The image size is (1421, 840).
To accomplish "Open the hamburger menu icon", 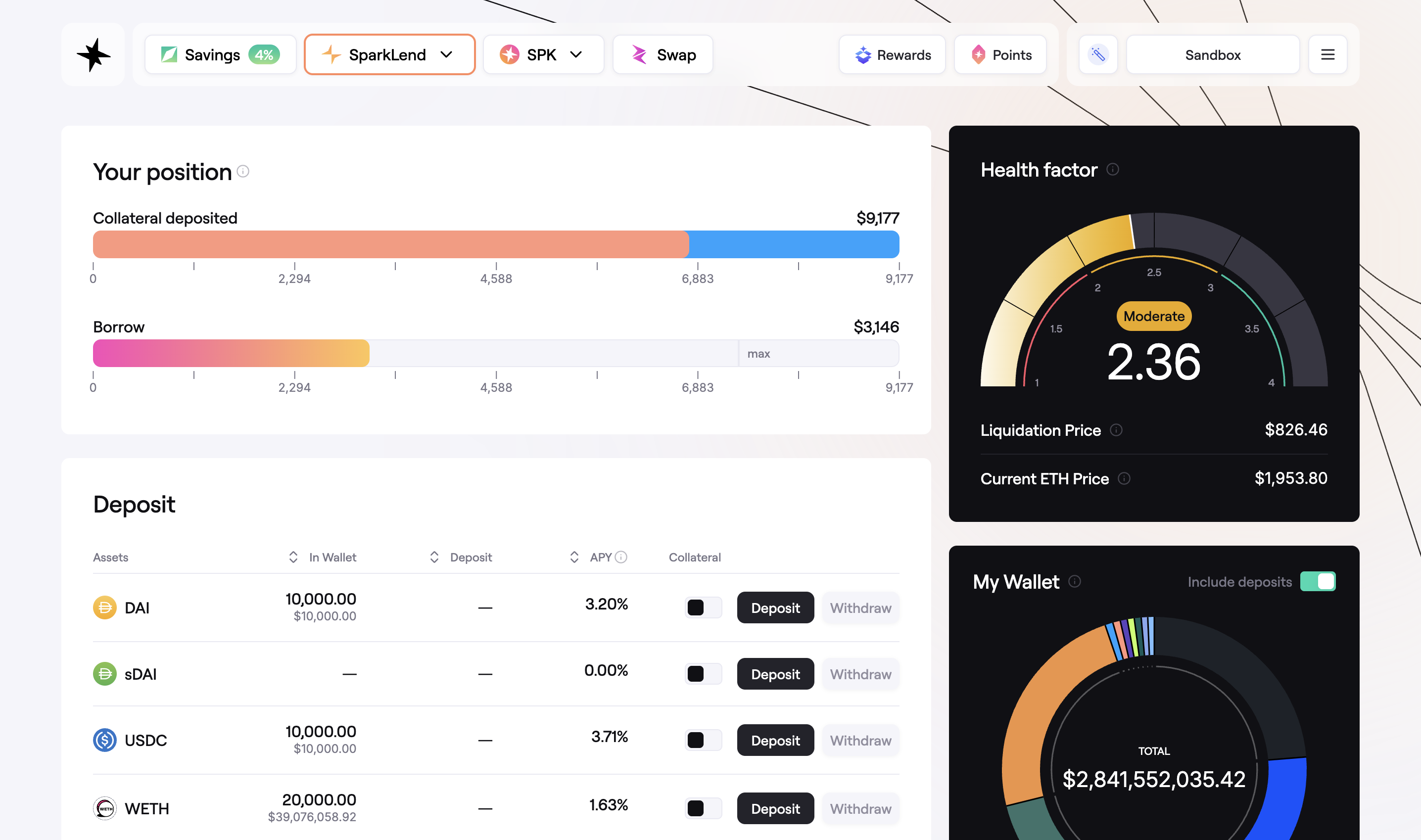I will [1327, 55].
